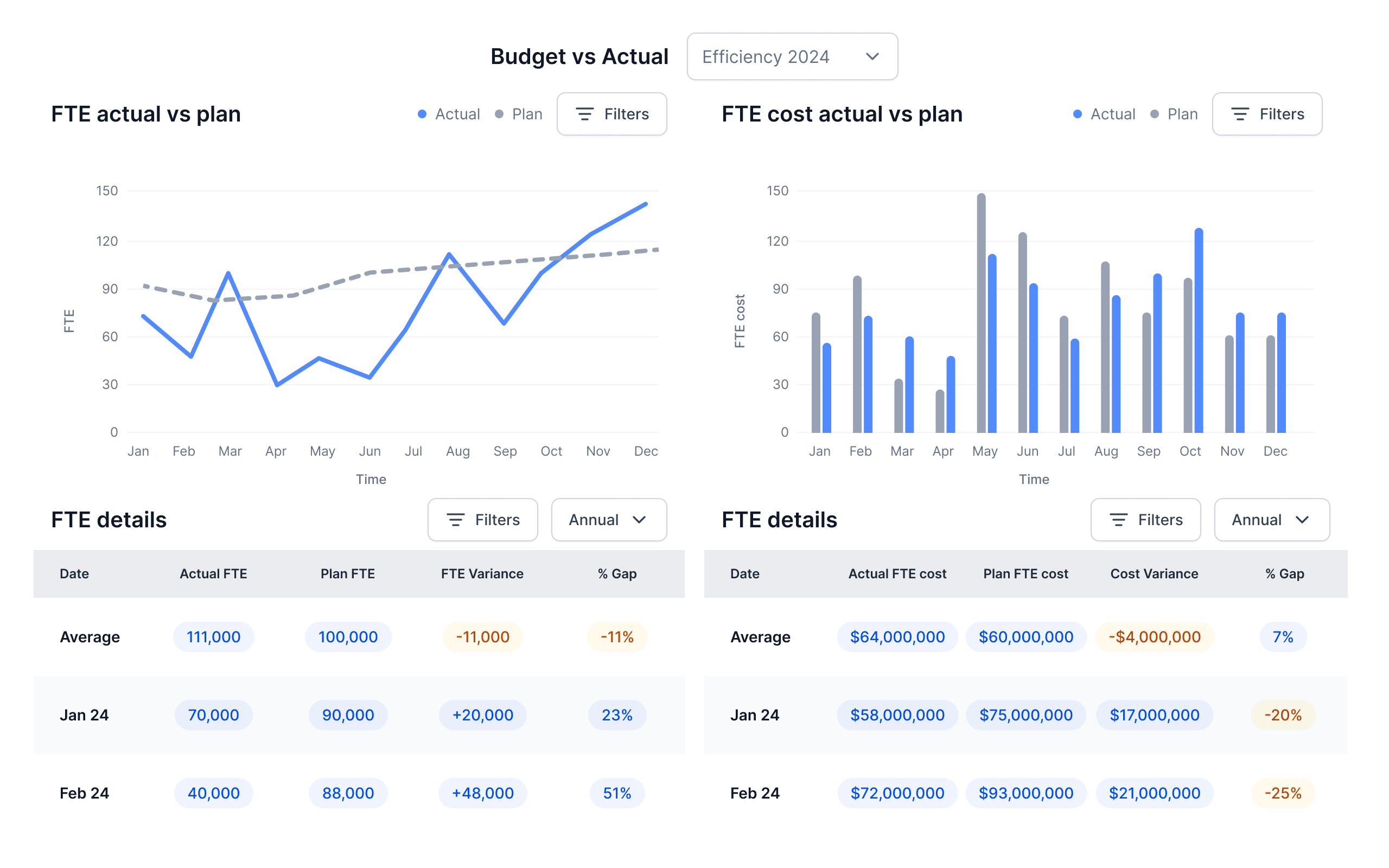Click the 51% gap value
Viewport: 1389px width, 868px height.
[x=617, y=793]
